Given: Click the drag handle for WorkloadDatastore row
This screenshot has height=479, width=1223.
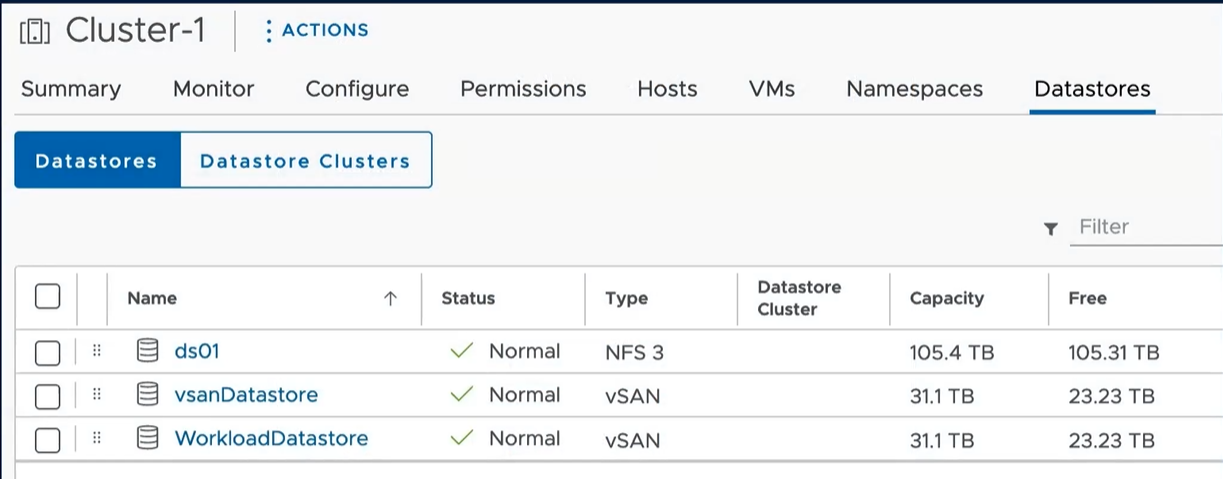Looking at the screenshot, I should [97, 439].
